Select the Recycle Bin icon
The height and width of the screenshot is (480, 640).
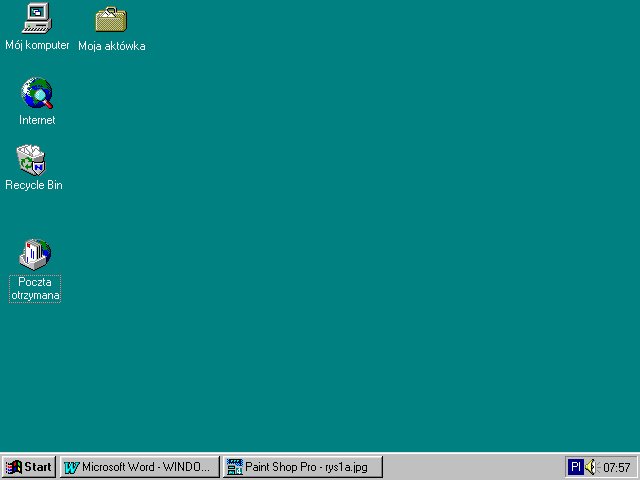click(32, 159)
